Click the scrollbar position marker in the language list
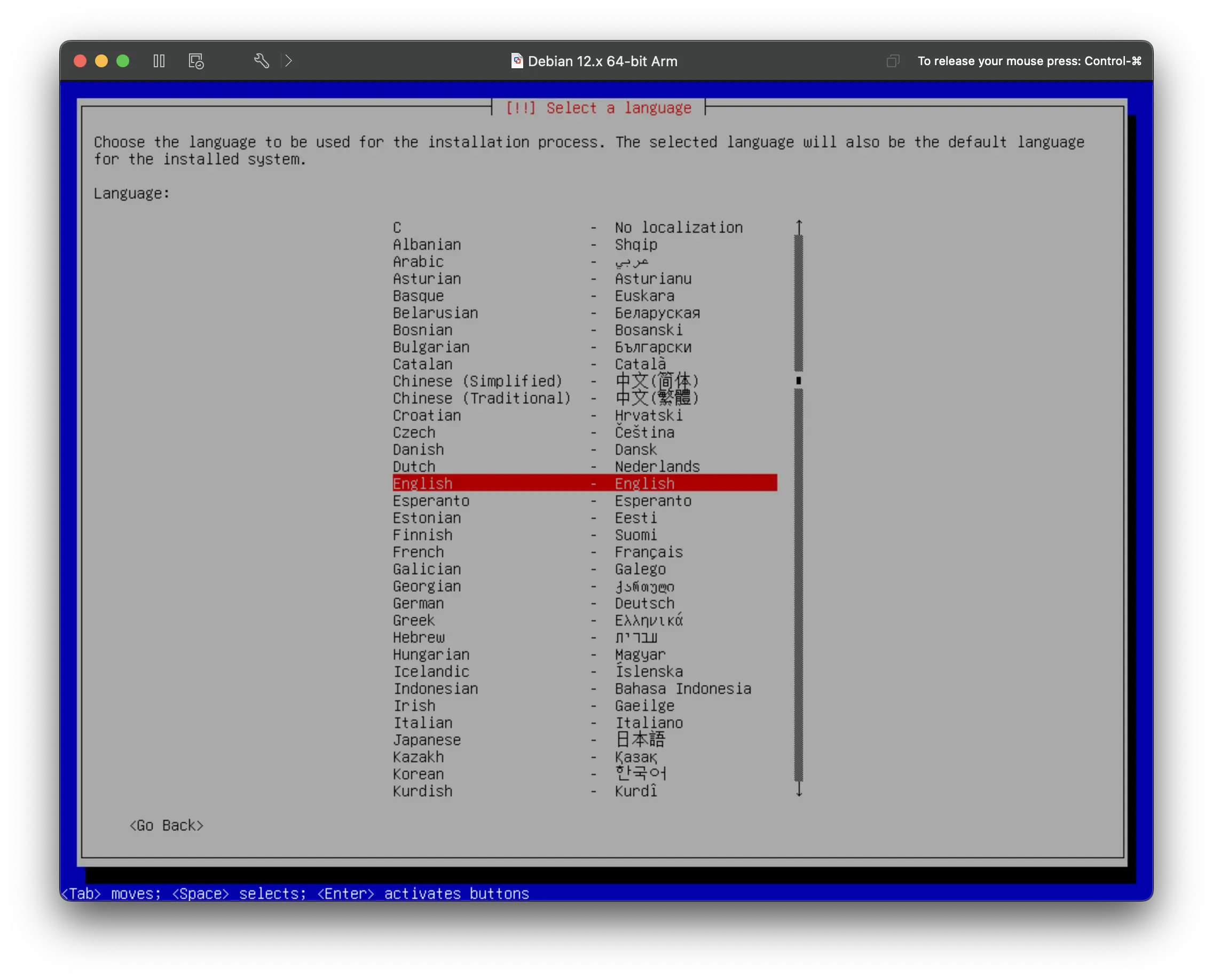The height and width of the screenshot is (980, 1213). point(799,381)
